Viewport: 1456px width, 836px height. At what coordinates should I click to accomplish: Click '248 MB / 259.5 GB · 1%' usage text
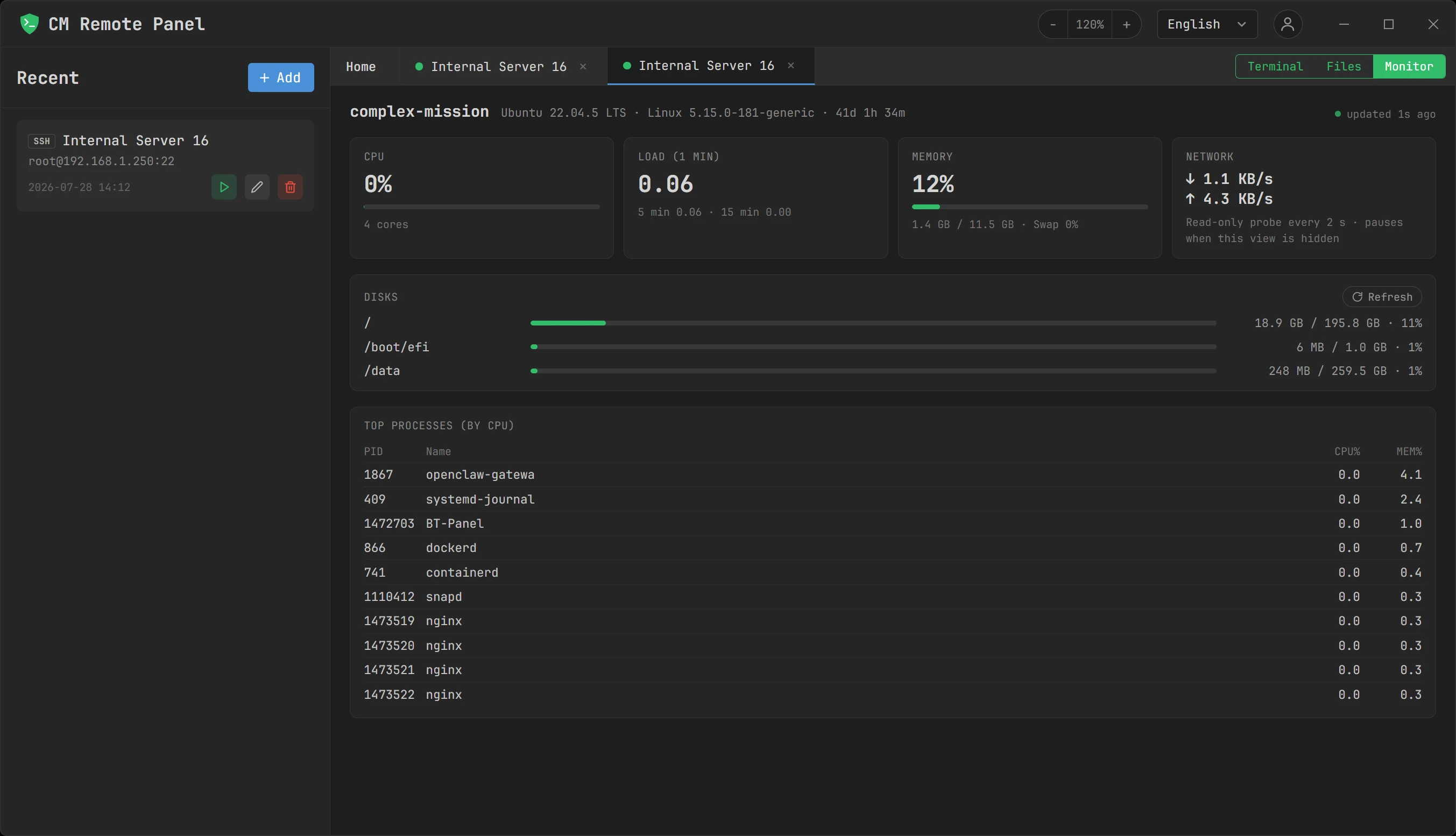pyautogui.click(x=1345, y=371)
